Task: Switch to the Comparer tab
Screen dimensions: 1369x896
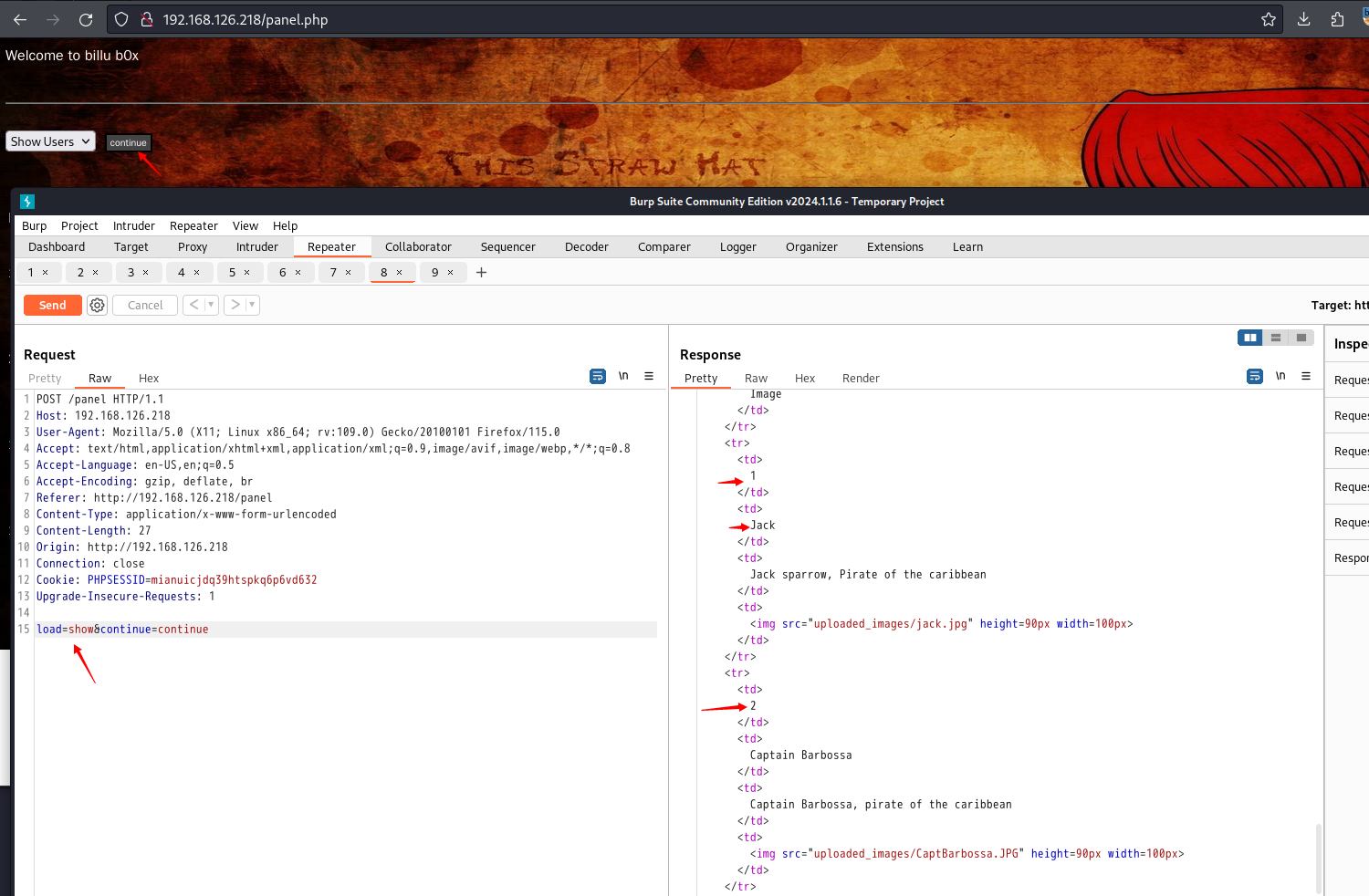Action: point(664,247)
